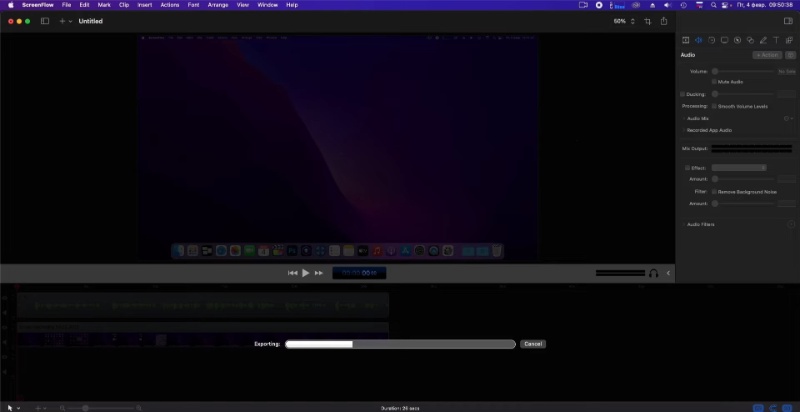The image size is (800, 412).
Task: Open the Control Center icon
Action: (x=726, y=5)
